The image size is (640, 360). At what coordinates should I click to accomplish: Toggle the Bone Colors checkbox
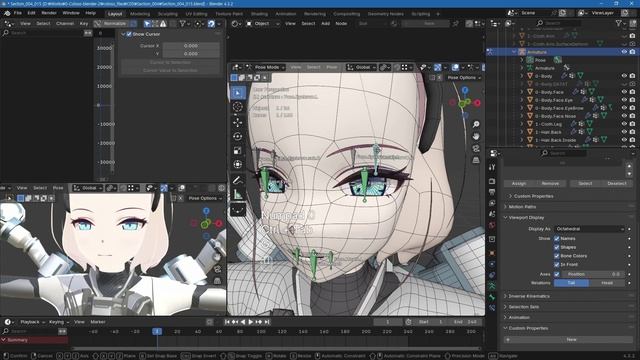pos(557,256)
